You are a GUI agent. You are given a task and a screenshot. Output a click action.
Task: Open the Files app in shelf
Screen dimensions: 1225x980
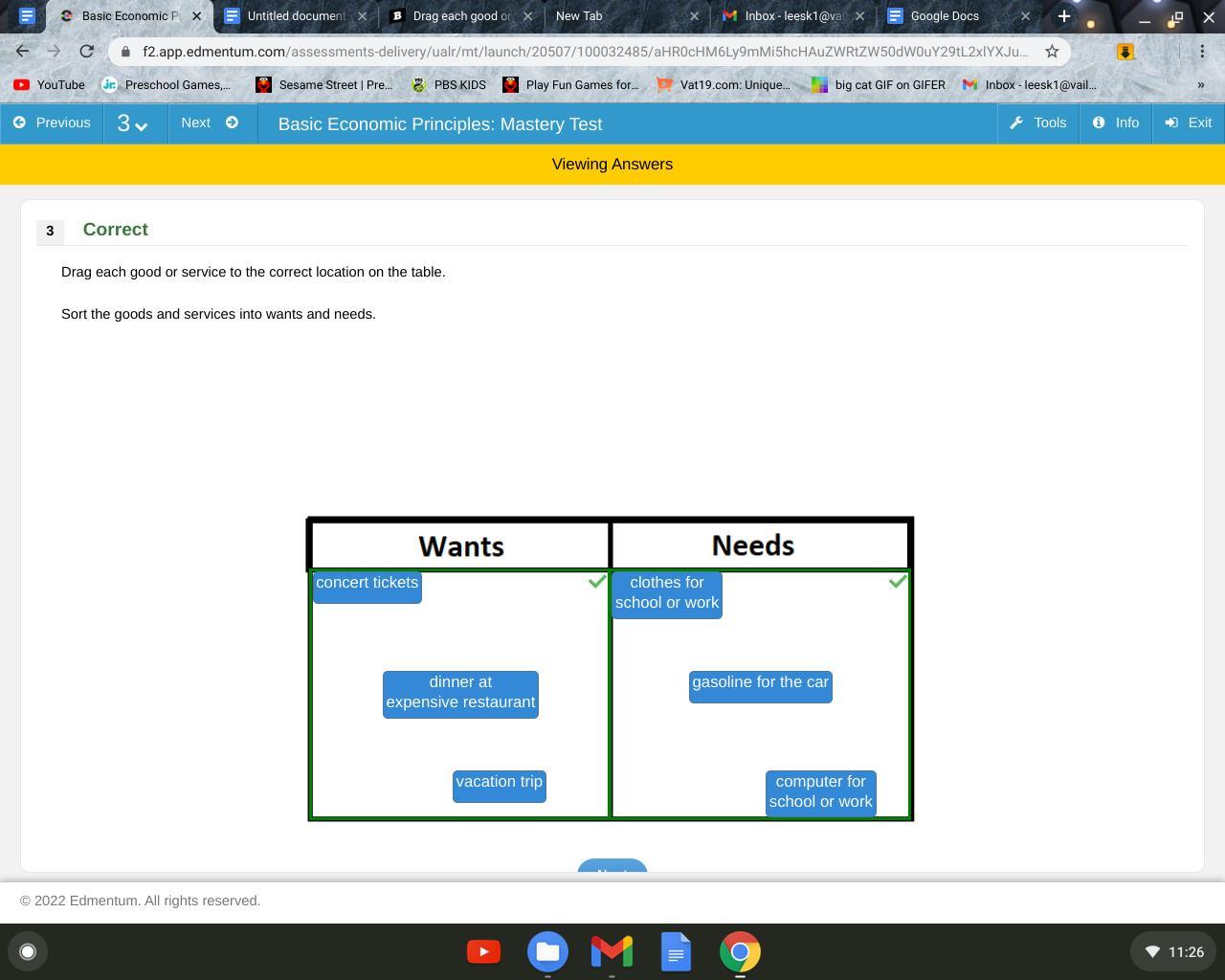click(x=547, y=951)
